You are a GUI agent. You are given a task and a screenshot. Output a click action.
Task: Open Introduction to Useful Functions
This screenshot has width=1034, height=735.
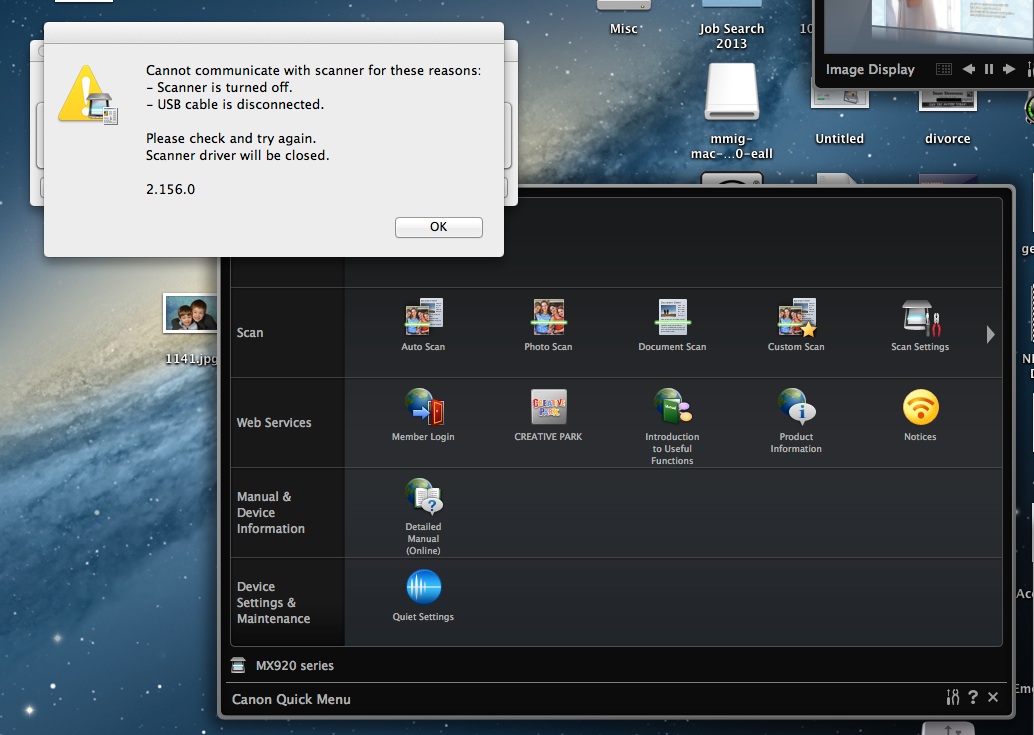[672, 408]
